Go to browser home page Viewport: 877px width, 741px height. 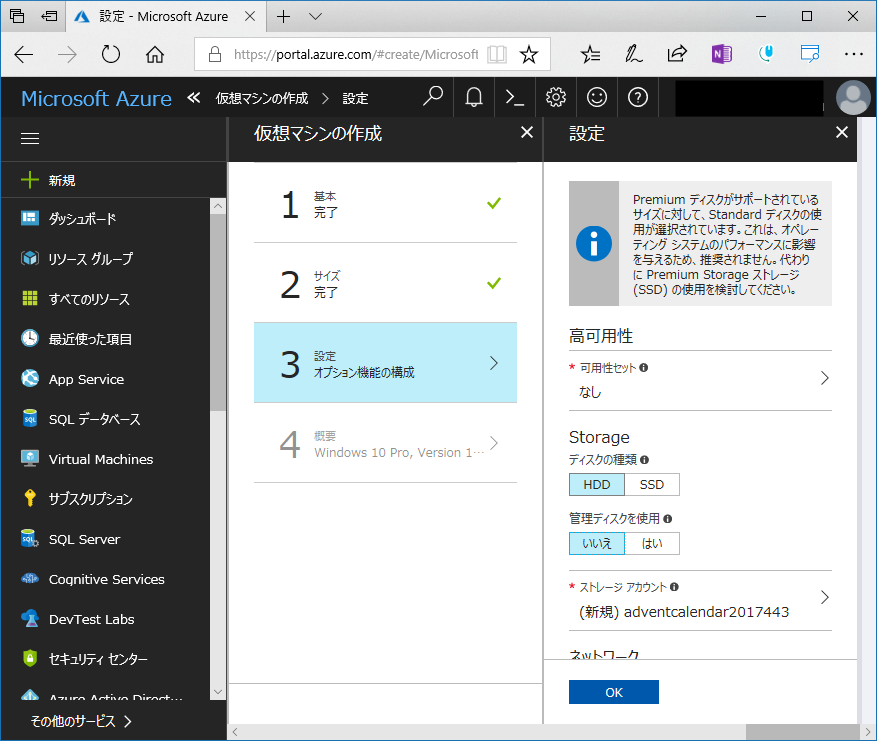[x=155, y=54]
